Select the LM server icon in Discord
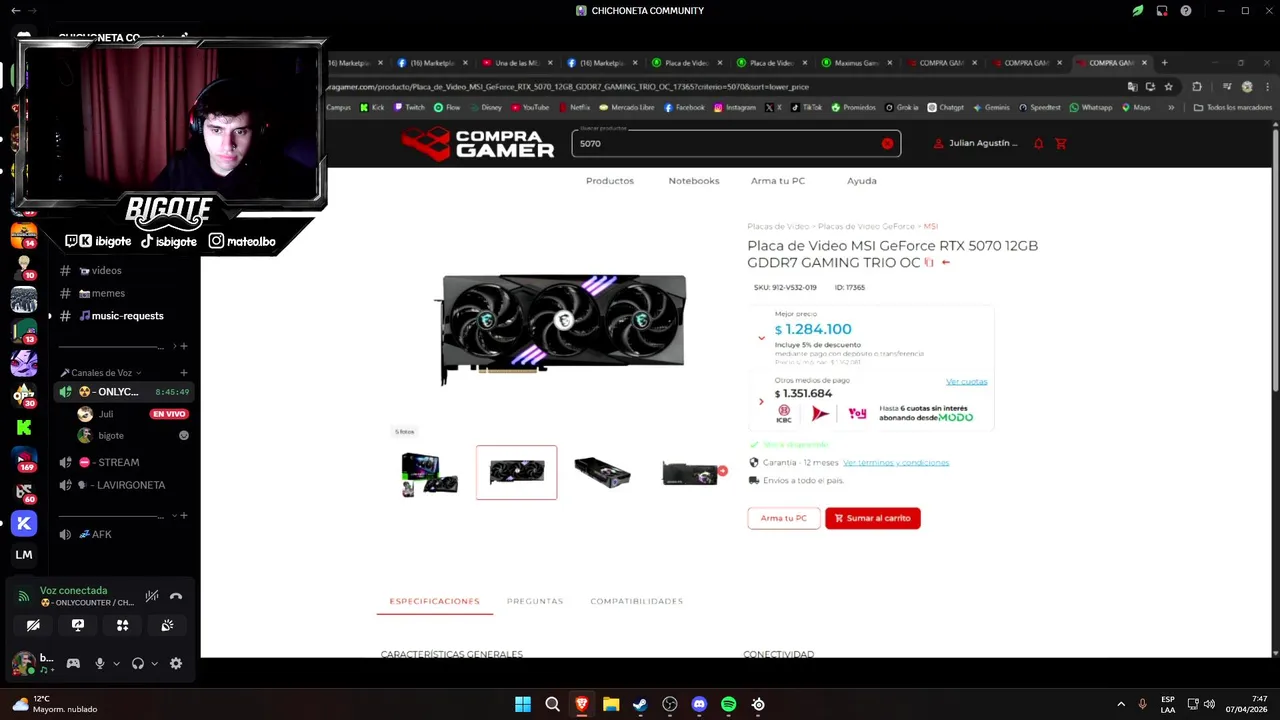Screen dimensions: 1280x720 pos(24,555)
